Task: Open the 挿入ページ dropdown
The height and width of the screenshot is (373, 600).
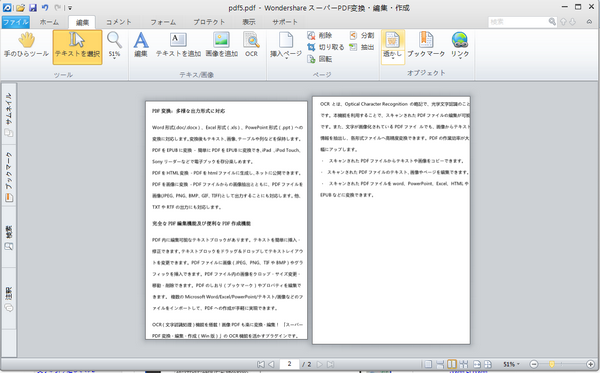Action: pos(286,45)
